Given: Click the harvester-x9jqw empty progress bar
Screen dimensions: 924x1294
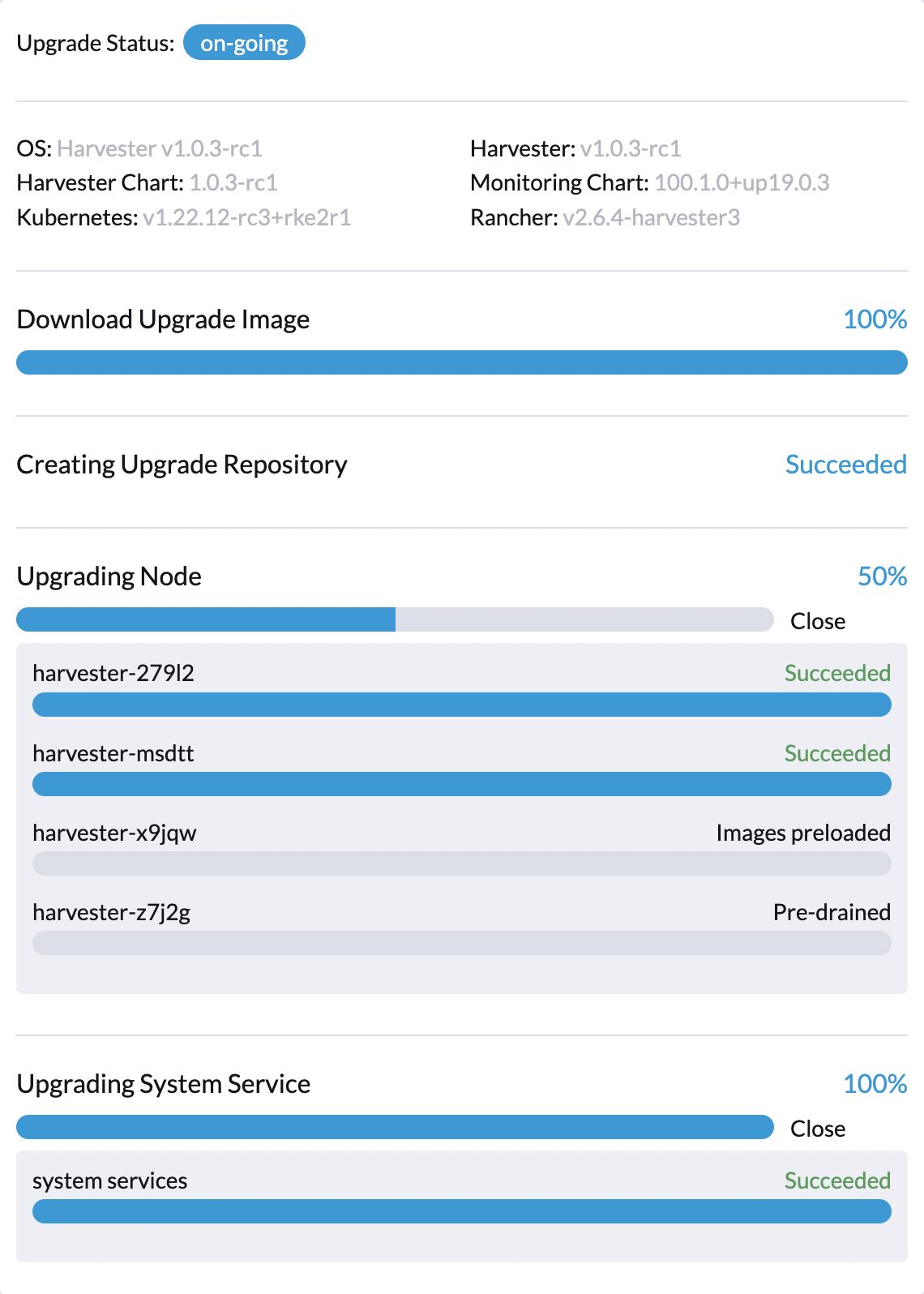Looking at the screenshot, I should click(x=462, y=863).
